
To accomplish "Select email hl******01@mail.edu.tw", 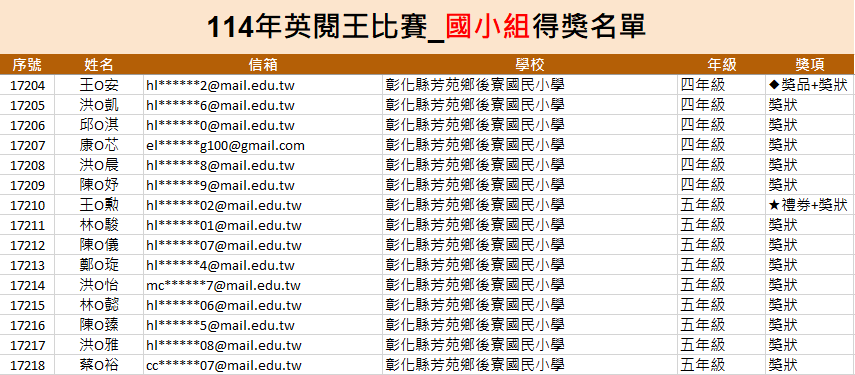I will 224,226.
